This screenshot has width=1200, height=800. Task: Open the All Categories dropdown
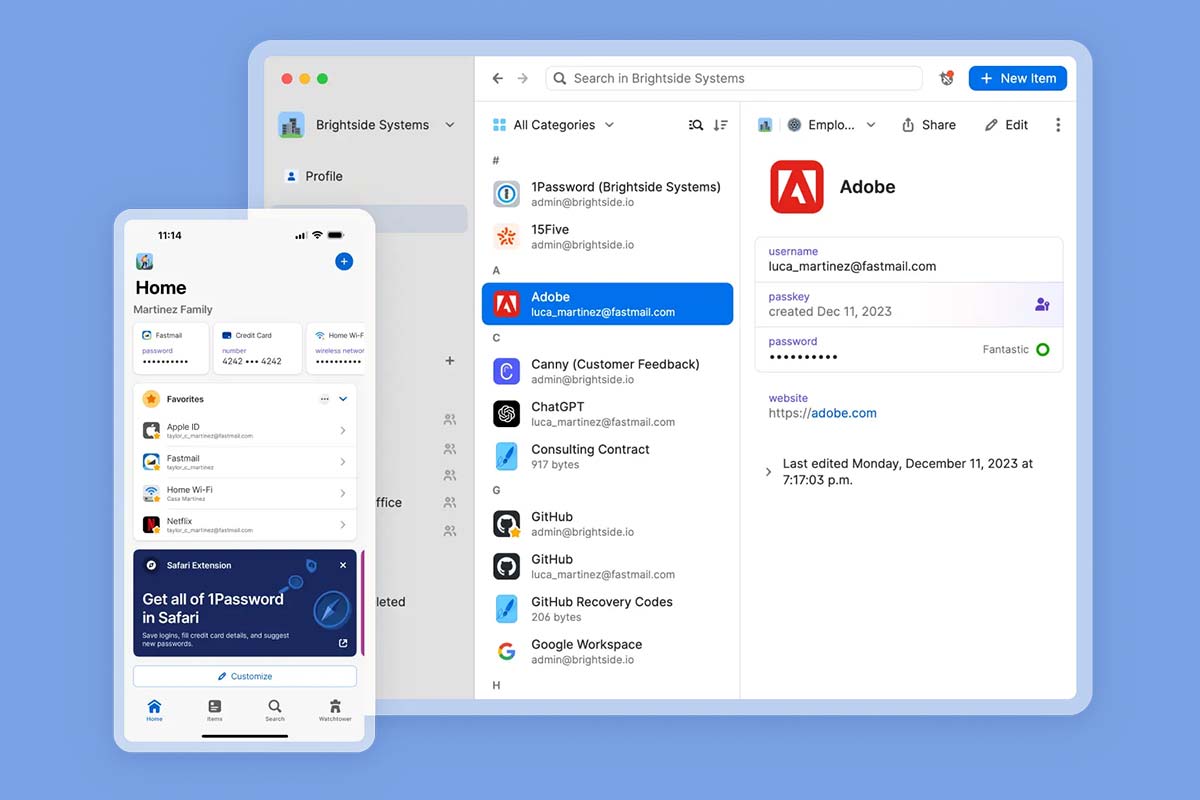click(554, 125)
